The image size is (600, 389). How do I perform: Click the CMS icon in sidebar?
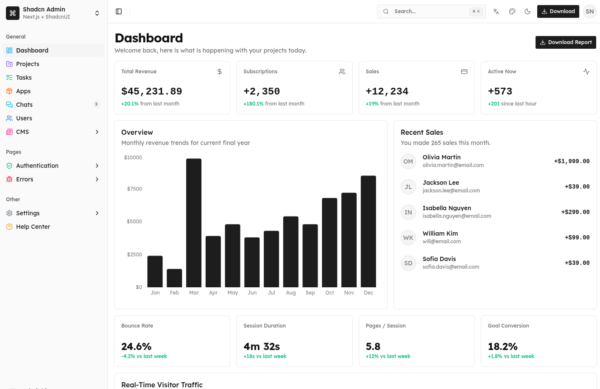click(9, 132)
